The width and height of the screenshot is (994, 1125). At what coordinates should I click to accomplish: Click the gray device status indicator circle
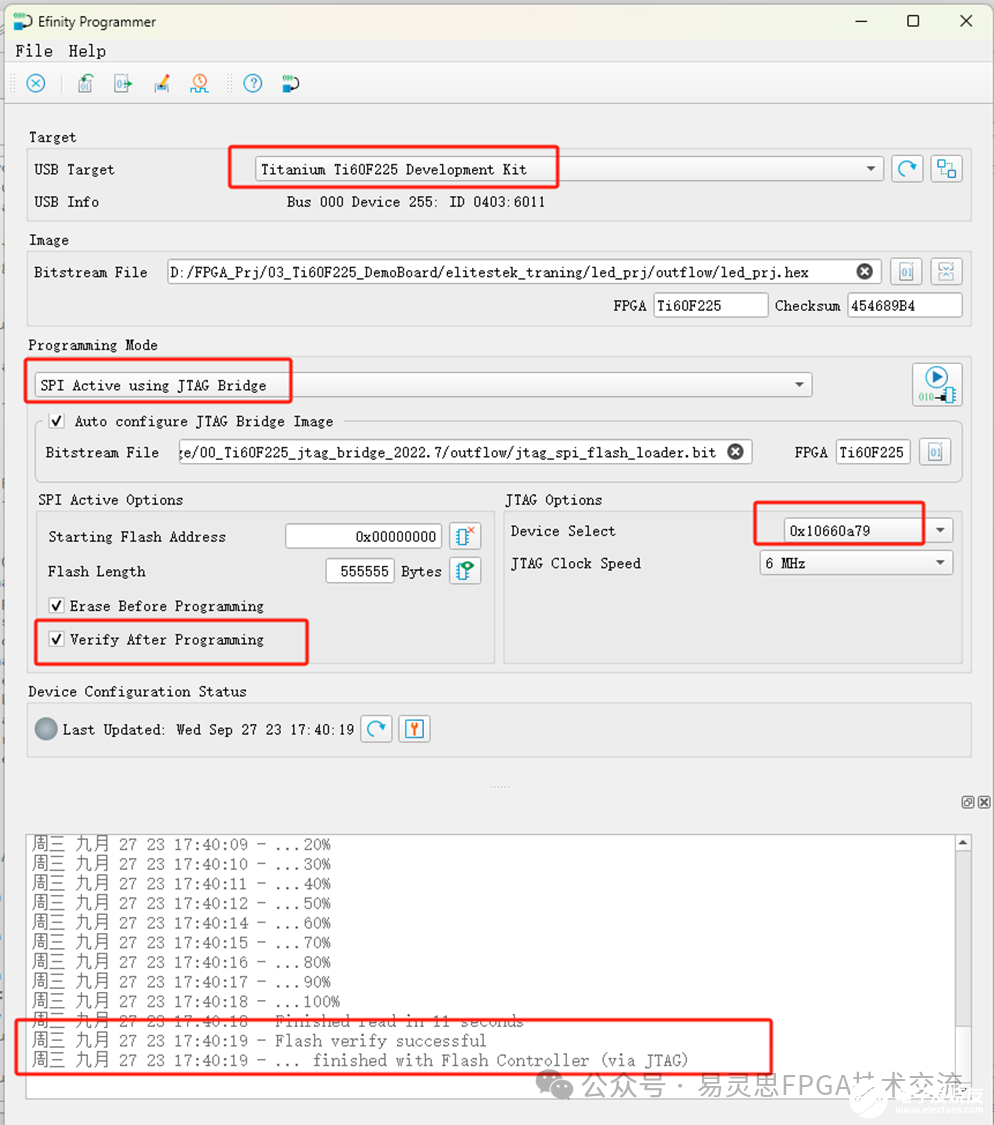(x=46, y=729)
